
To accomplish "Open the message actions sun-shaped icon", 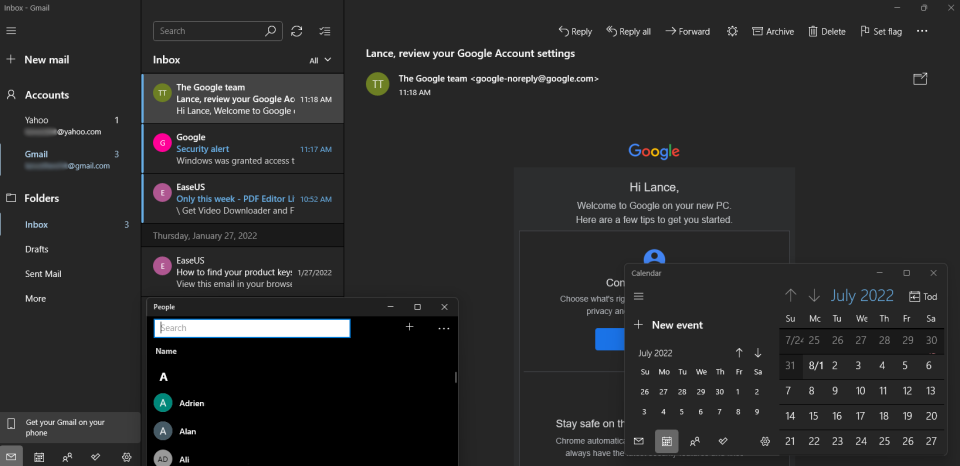I will [x=732, y=31].
